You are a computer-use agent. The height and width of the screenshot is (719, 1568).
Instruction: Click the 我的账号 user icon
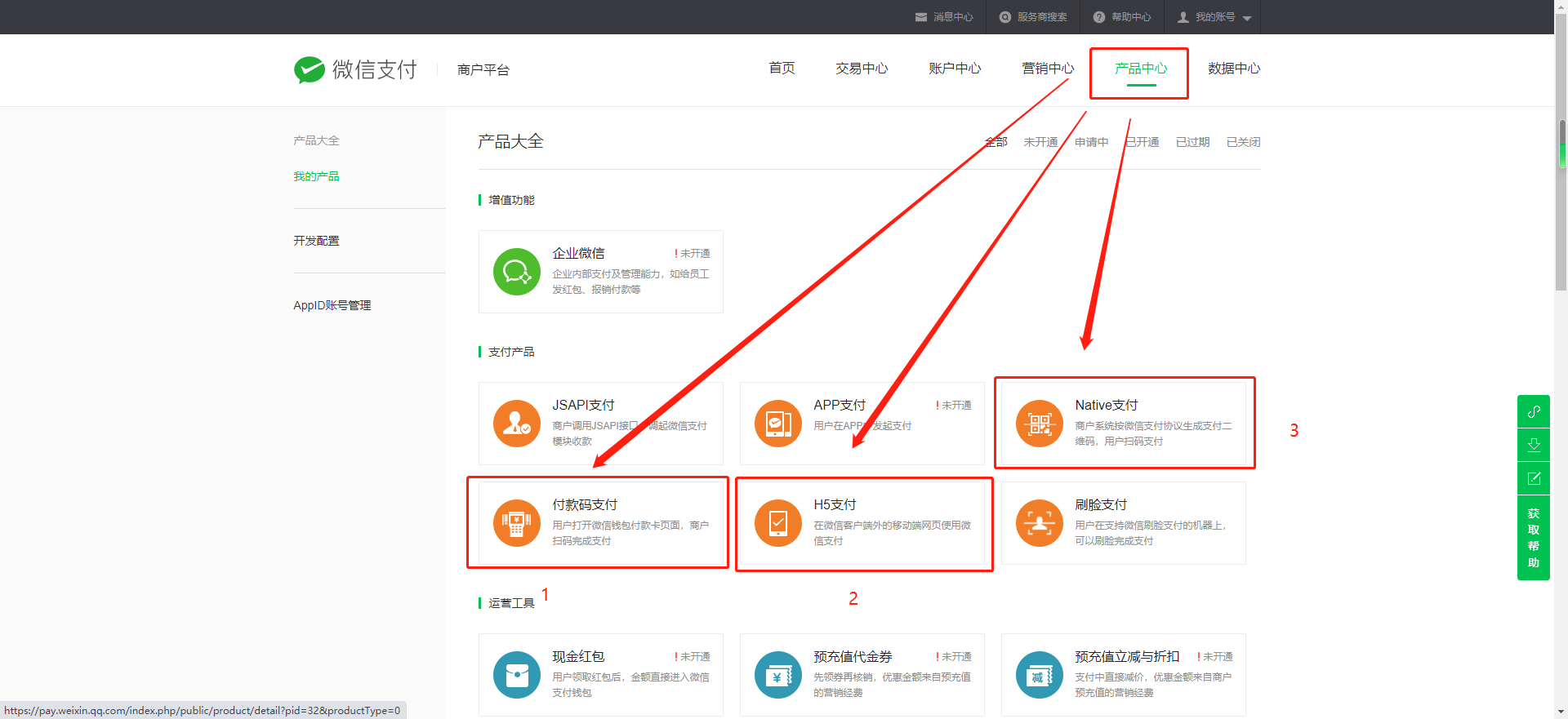point(1183,17)
